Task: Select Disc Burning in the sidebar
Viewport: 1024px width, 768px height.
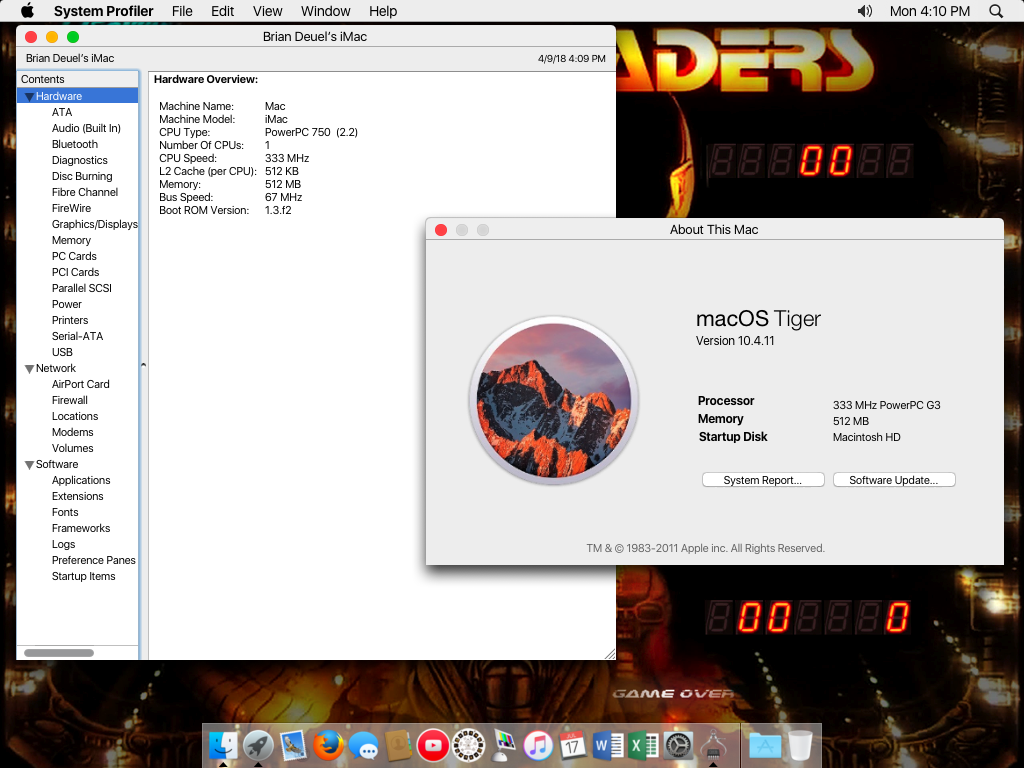Action: coord(82,176)
